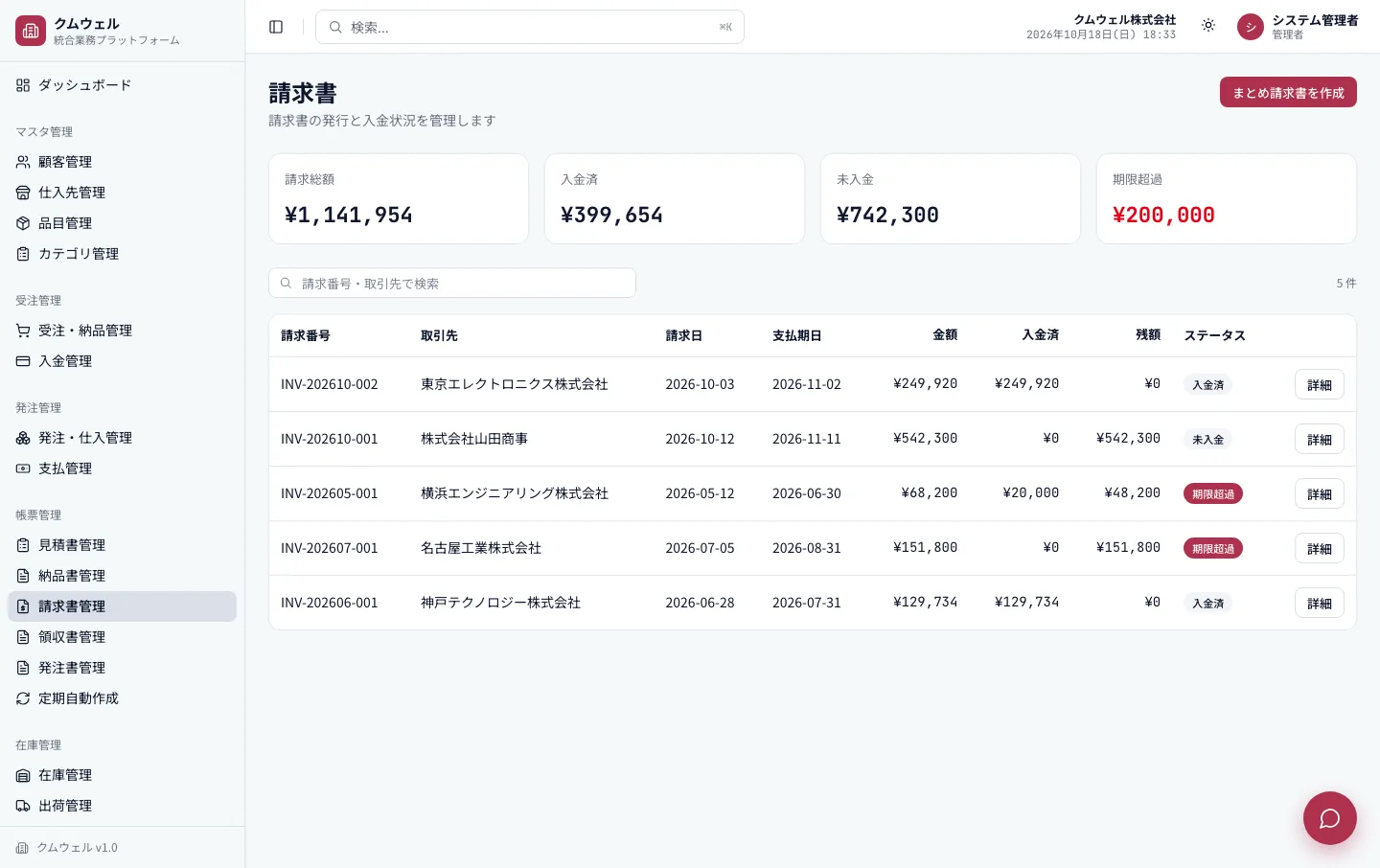The width and height of the screenshot is (1380, 868).
Task: Click the 請求番号・取引先で検索 filter field
Action: pos(452,283)
